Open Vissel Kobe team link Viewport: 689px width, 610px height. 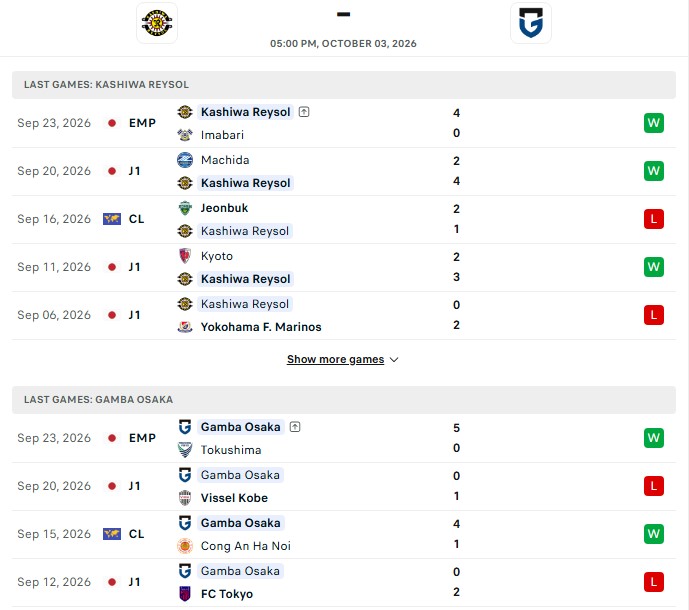pyautogui.click(x=234, y=498)
